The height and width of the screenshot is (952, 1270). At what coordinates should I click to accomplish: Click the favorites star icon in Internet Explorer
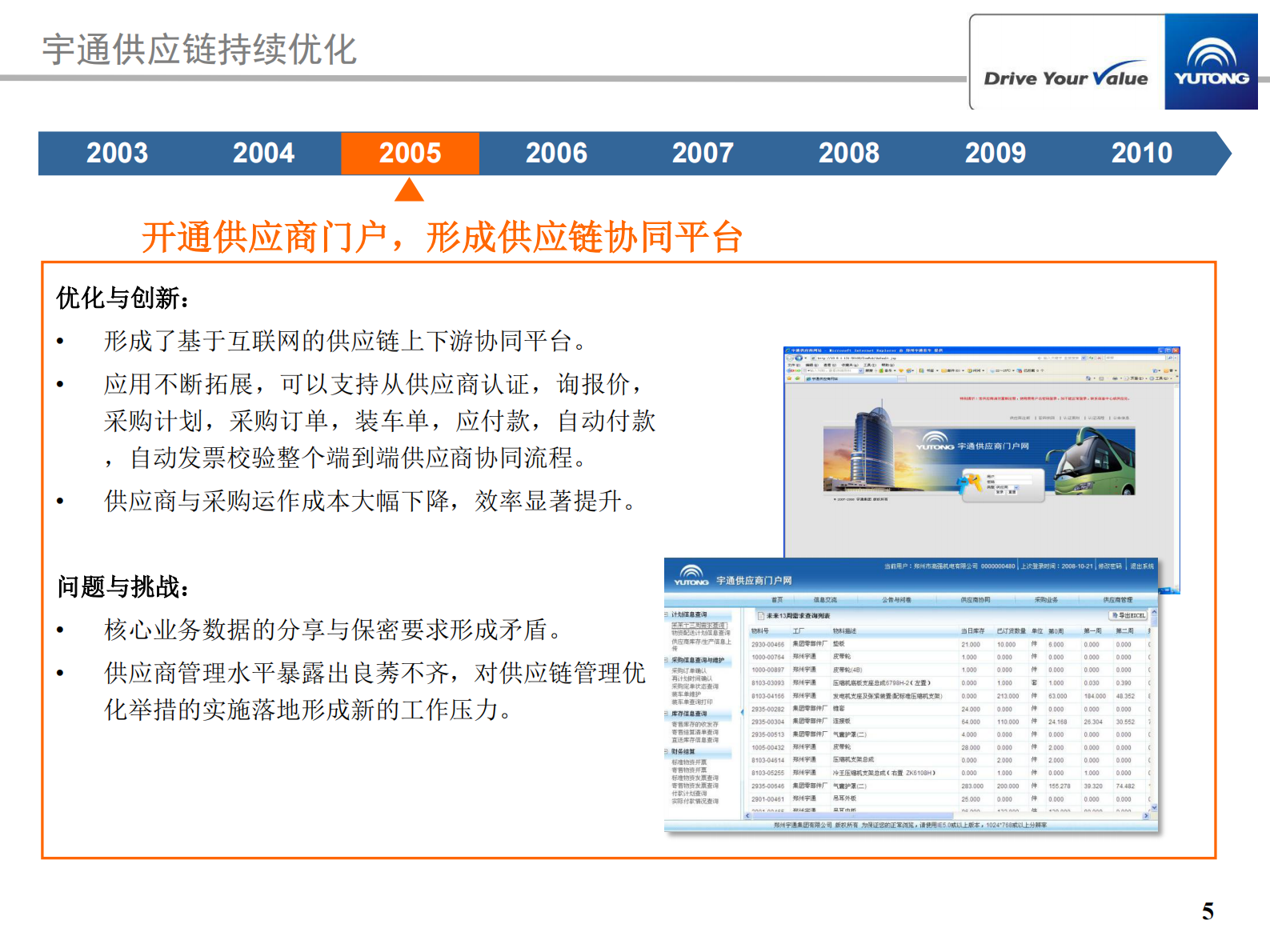pyautogui.click(x=789, y=378)
